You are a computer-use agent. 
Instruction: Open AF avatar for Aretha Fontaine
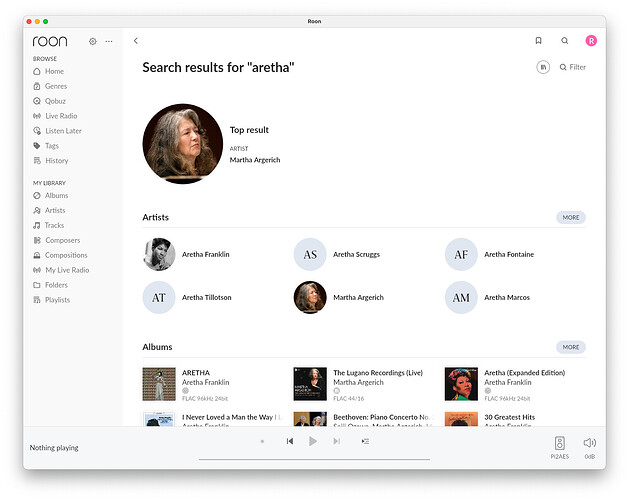coord(461,254)
